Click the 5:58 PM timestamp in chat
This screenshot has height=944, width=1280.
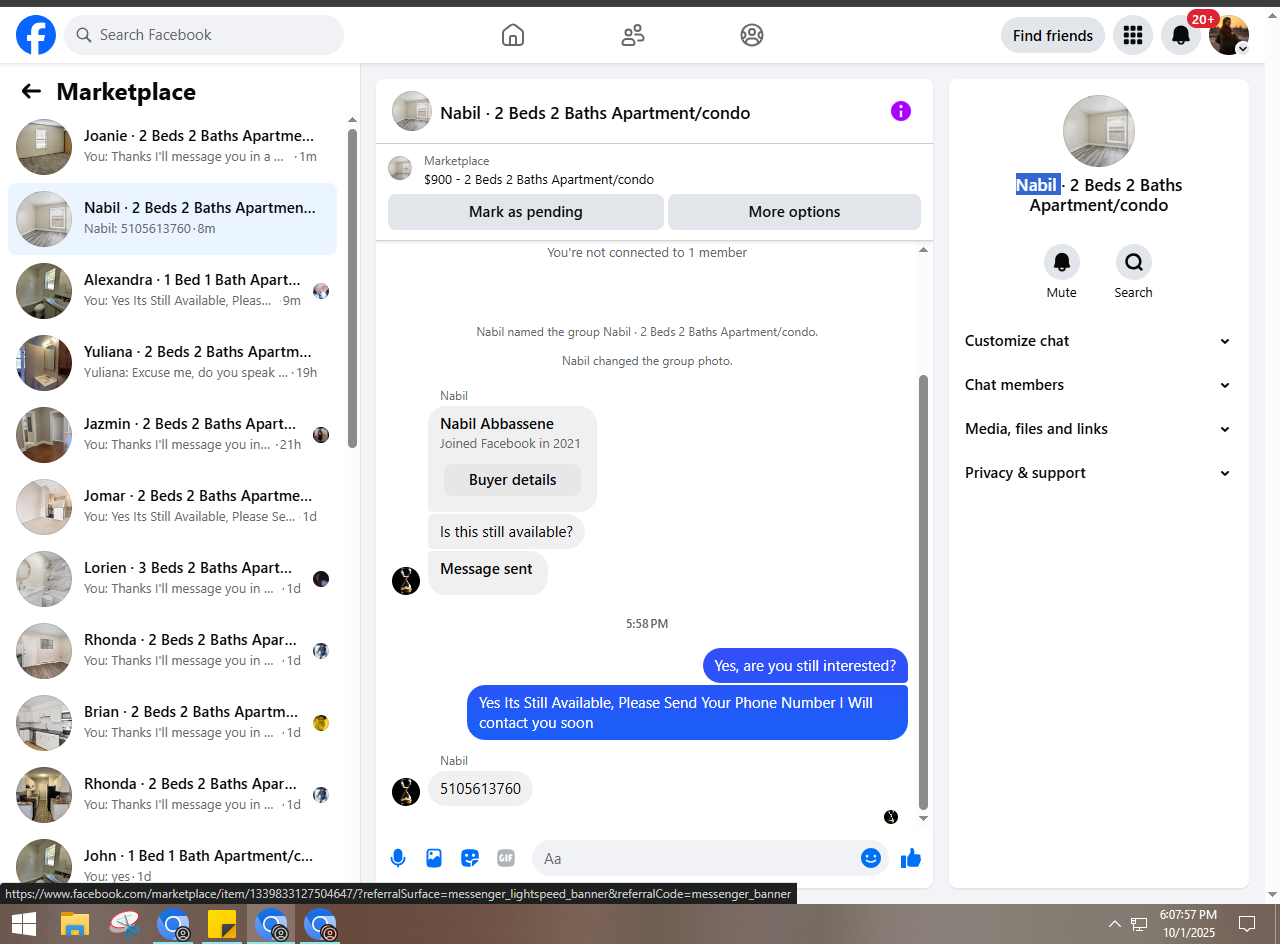click(x=647, y=624)
